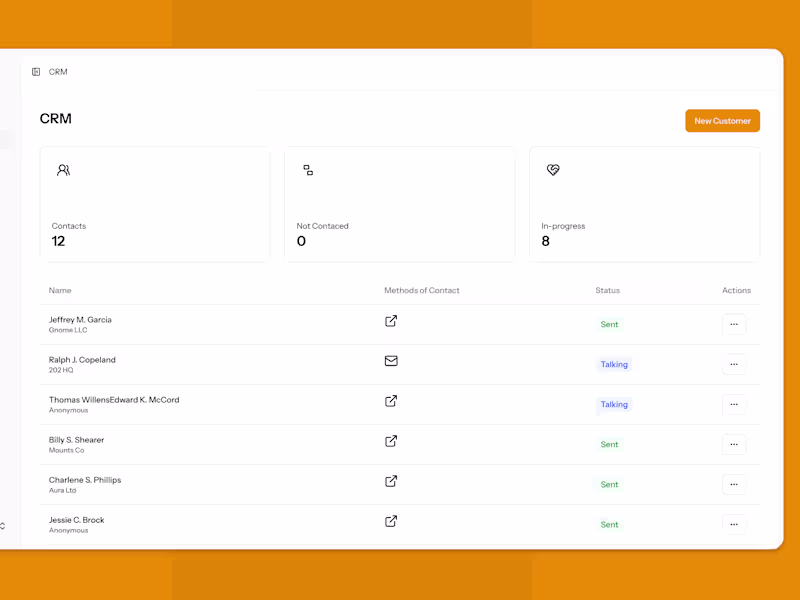800x600 pixels.
Task: Click the CRM breadcrumb in the top bar
Action: coord(58,72)
